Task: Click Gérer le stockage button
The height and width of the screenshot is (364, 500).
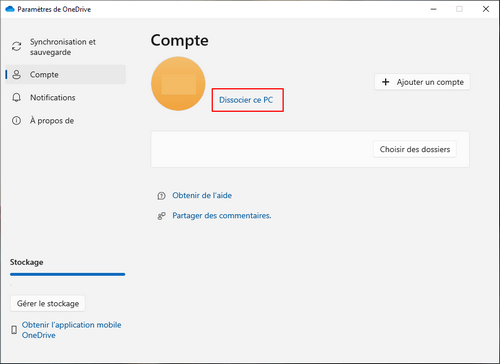Action: [48, 303]
